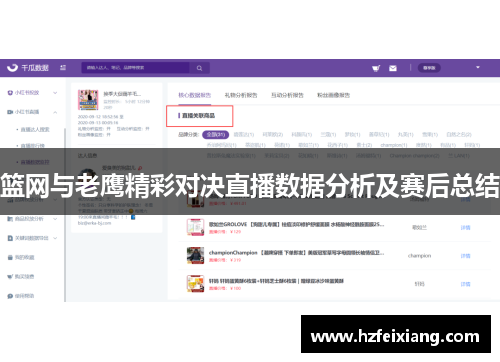Click the GROLOVE product title text
Screen dimensions: 500x362
pos(297,224)
